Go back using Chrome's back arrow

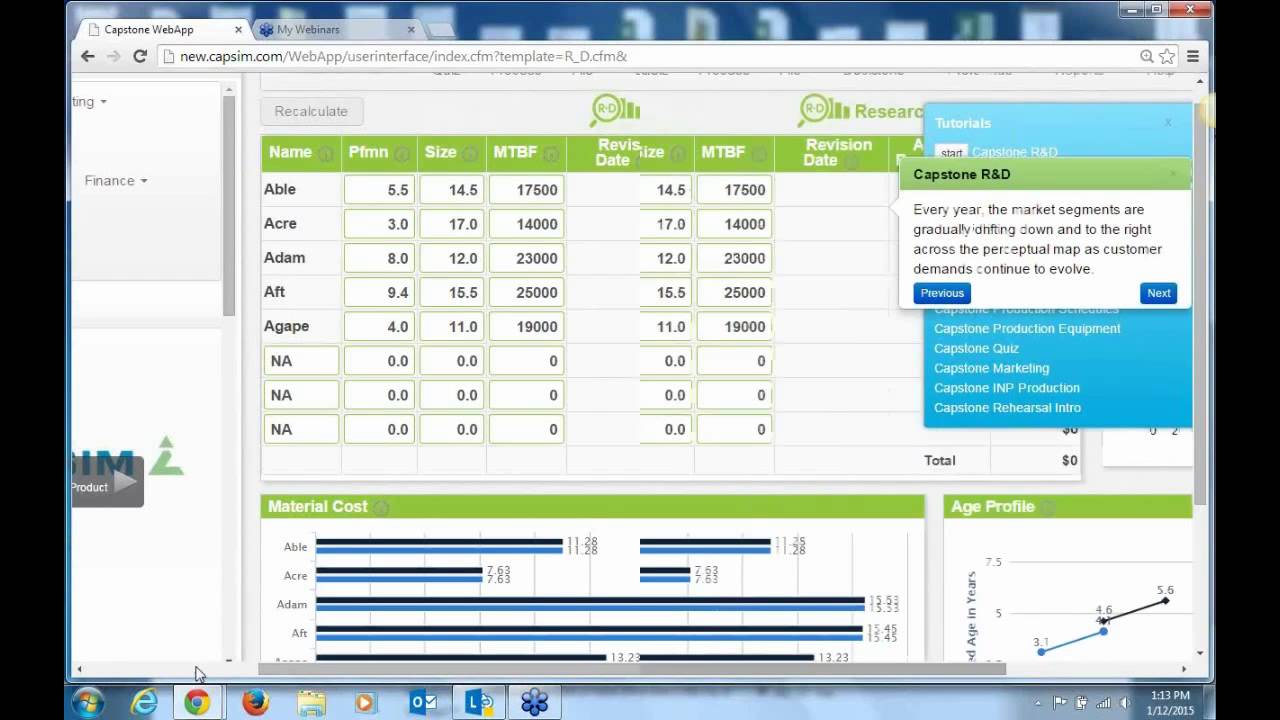88,56
